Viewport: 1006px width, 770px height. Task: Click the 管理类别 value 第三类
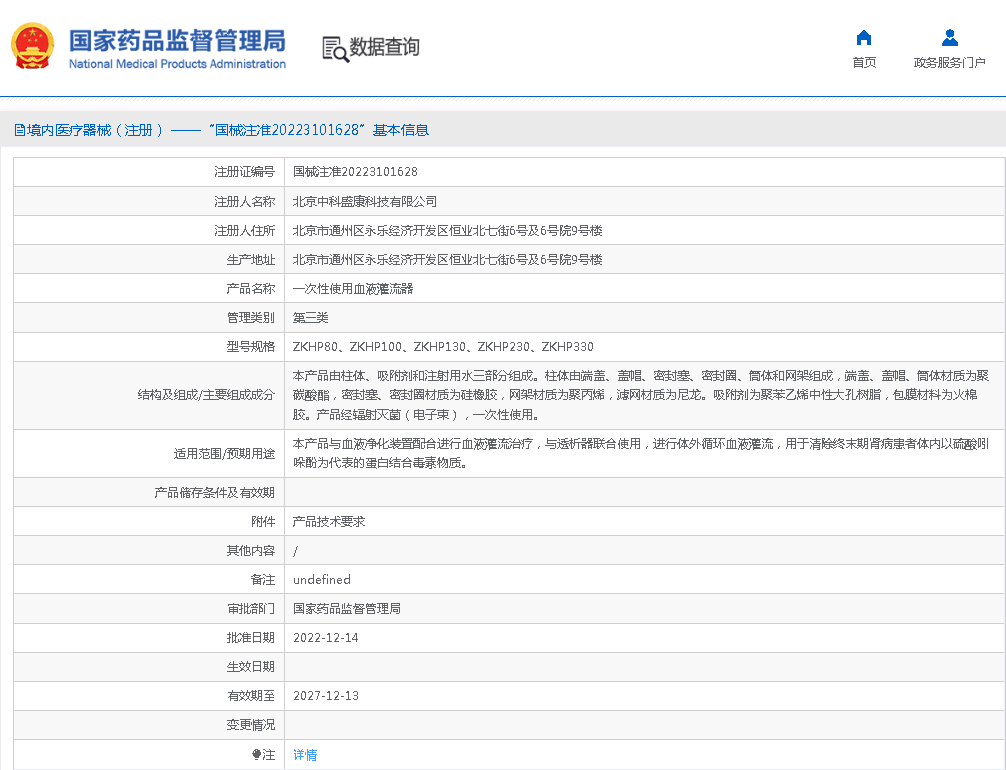tap(310, 318)
